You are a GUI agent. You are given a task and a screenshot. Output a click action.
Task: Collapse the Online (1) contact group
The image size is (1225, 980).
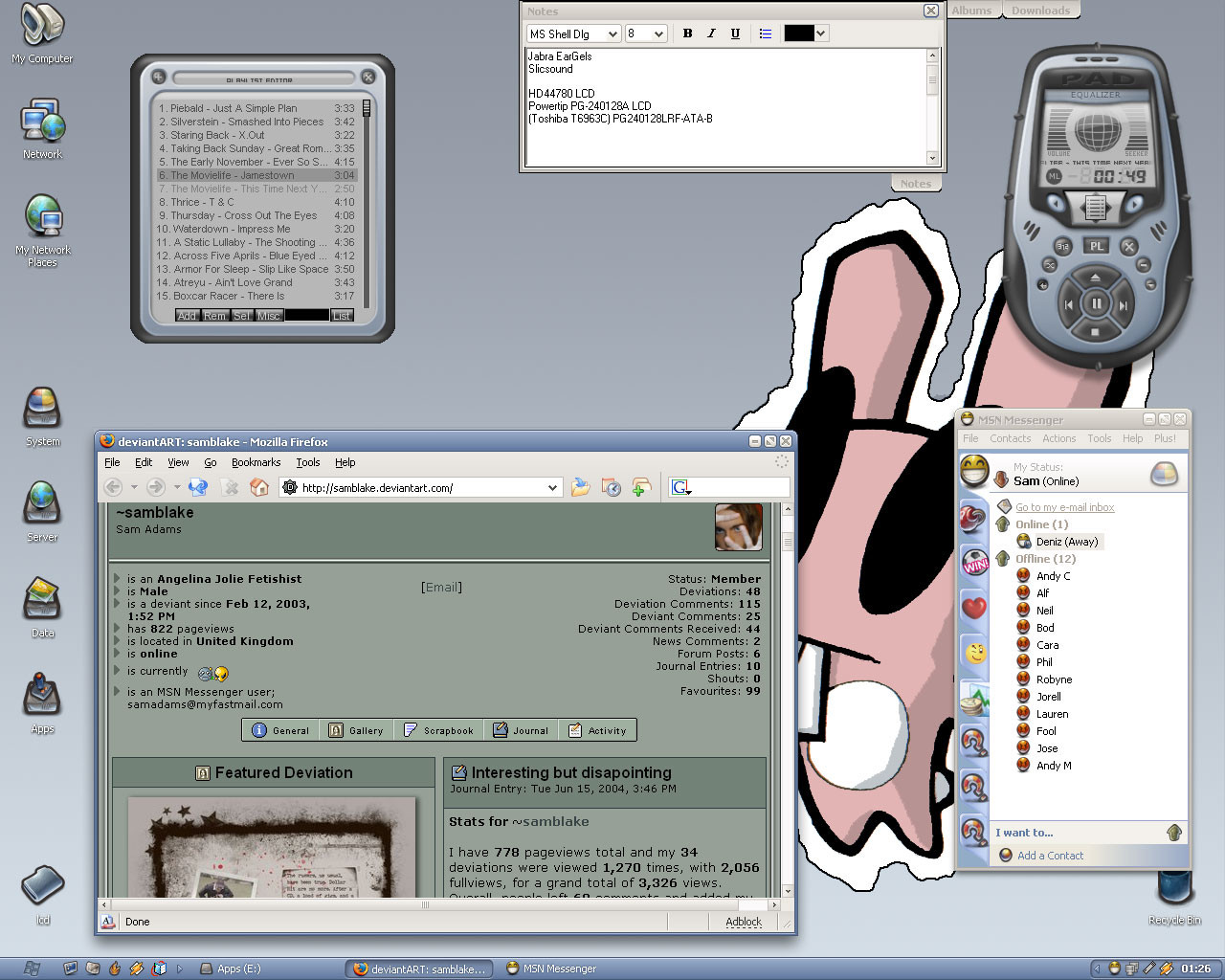point(1003,524)
